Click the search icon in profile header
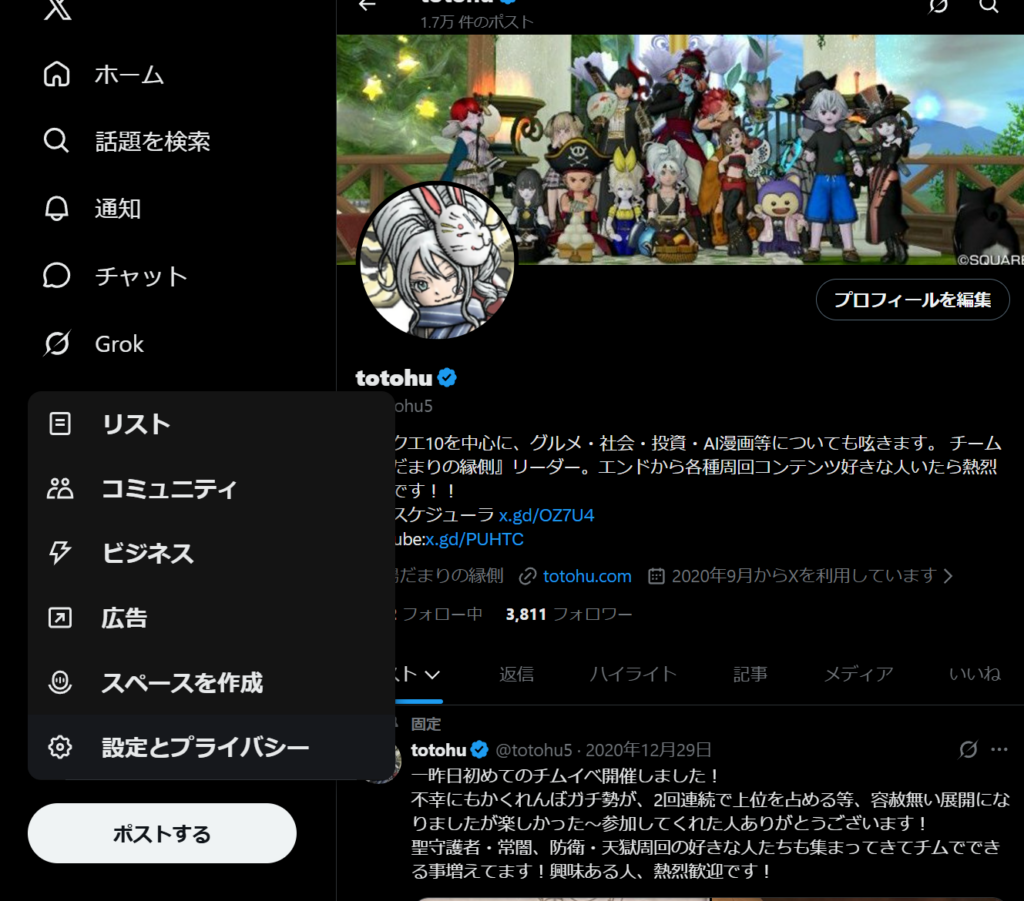The image size is (1024, 901). [989, 7]
